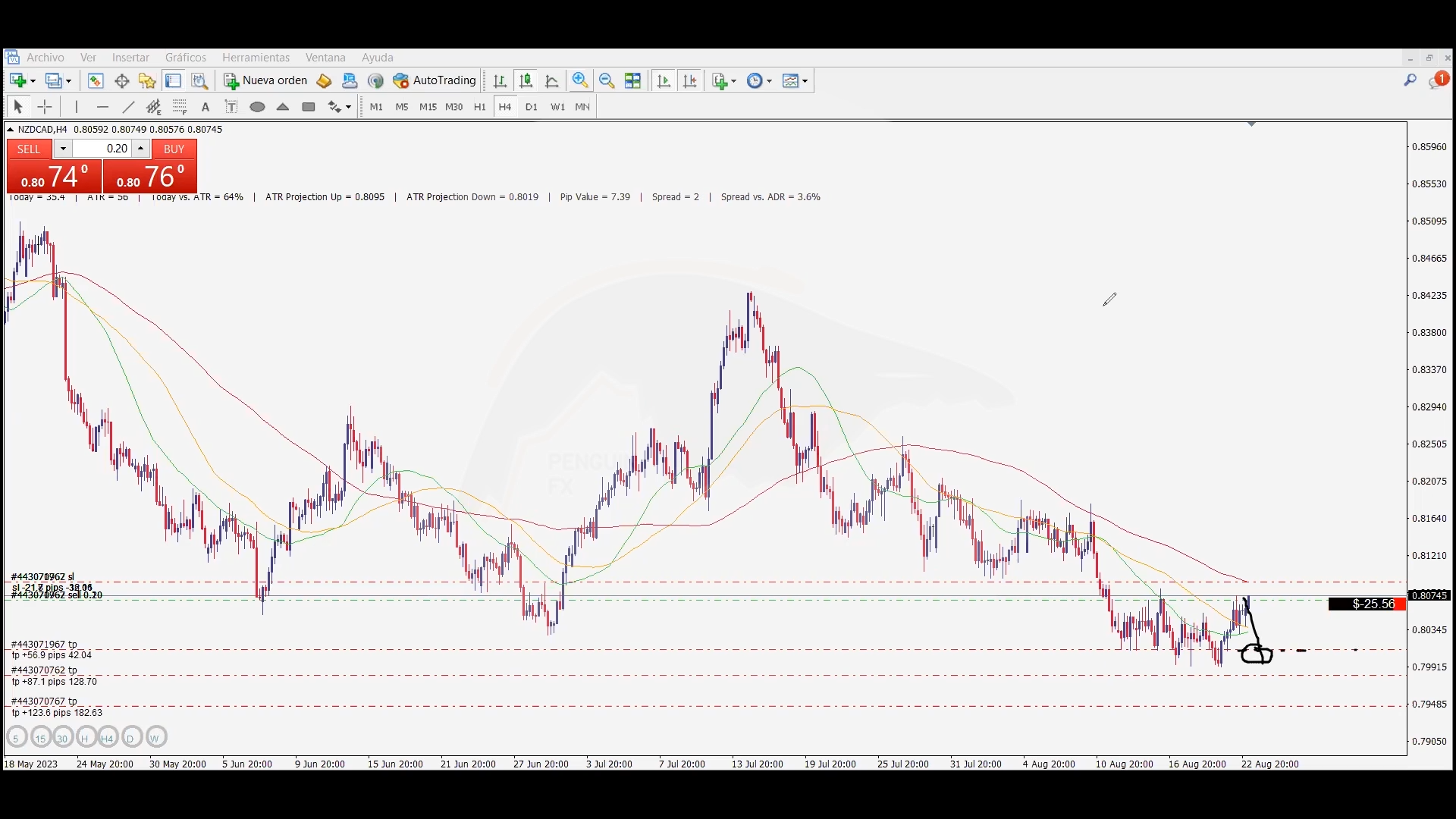
Task: Expand the indicators dropdown arrow
Action: click(x=734, y=81)
